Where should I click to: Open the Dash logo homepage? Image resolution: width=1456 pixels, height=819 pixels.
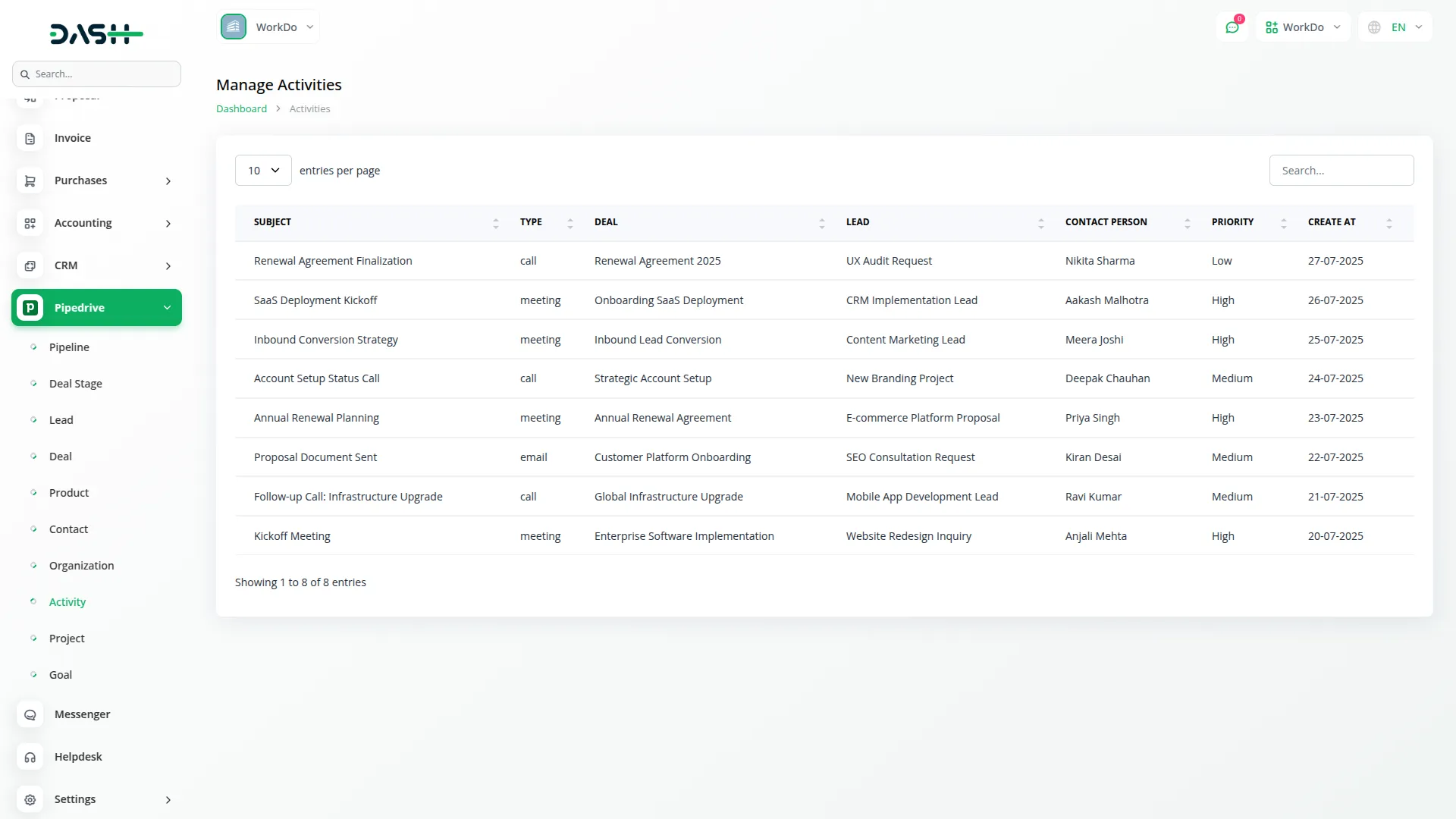click(x=96, y=33)
